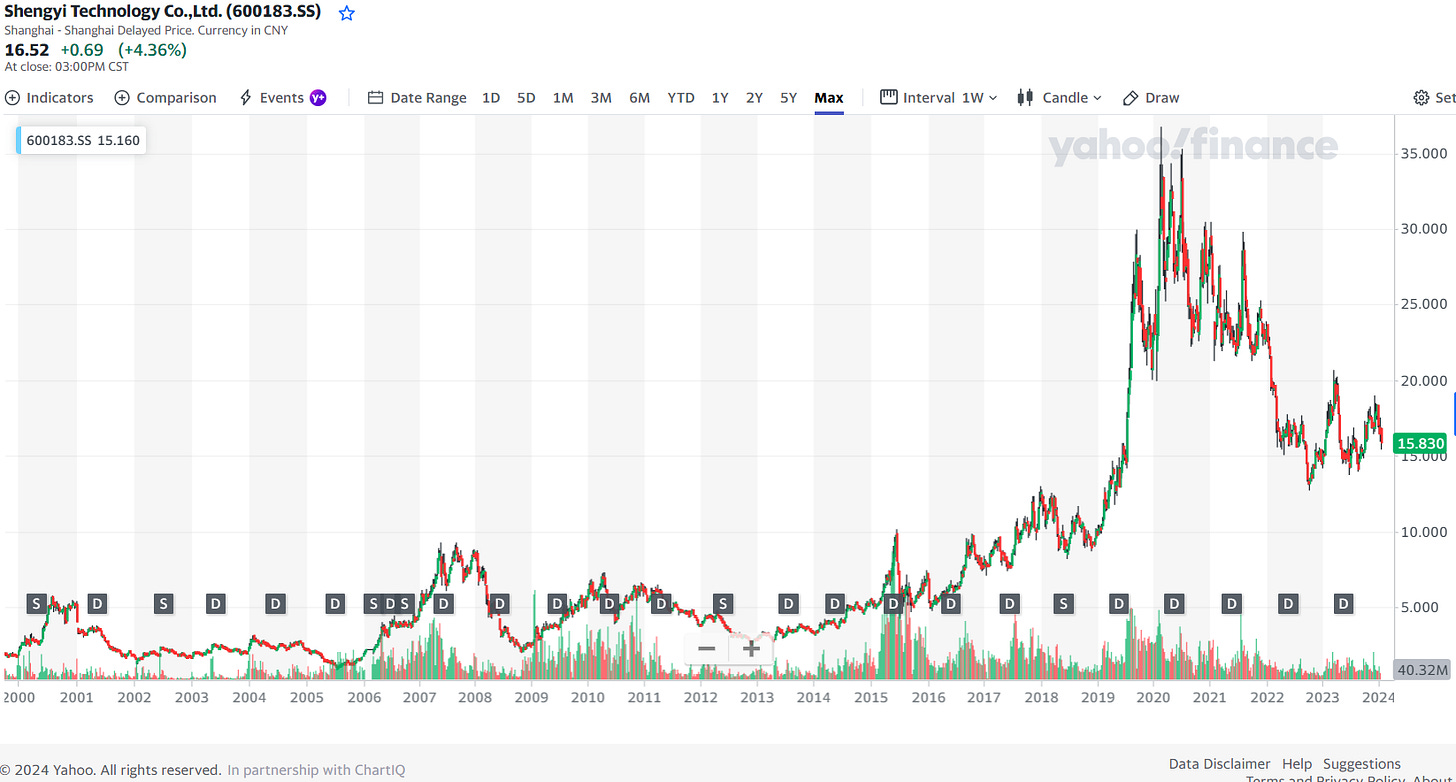
Task: Switch to the YTD time range
Action: tap(680, 97)
